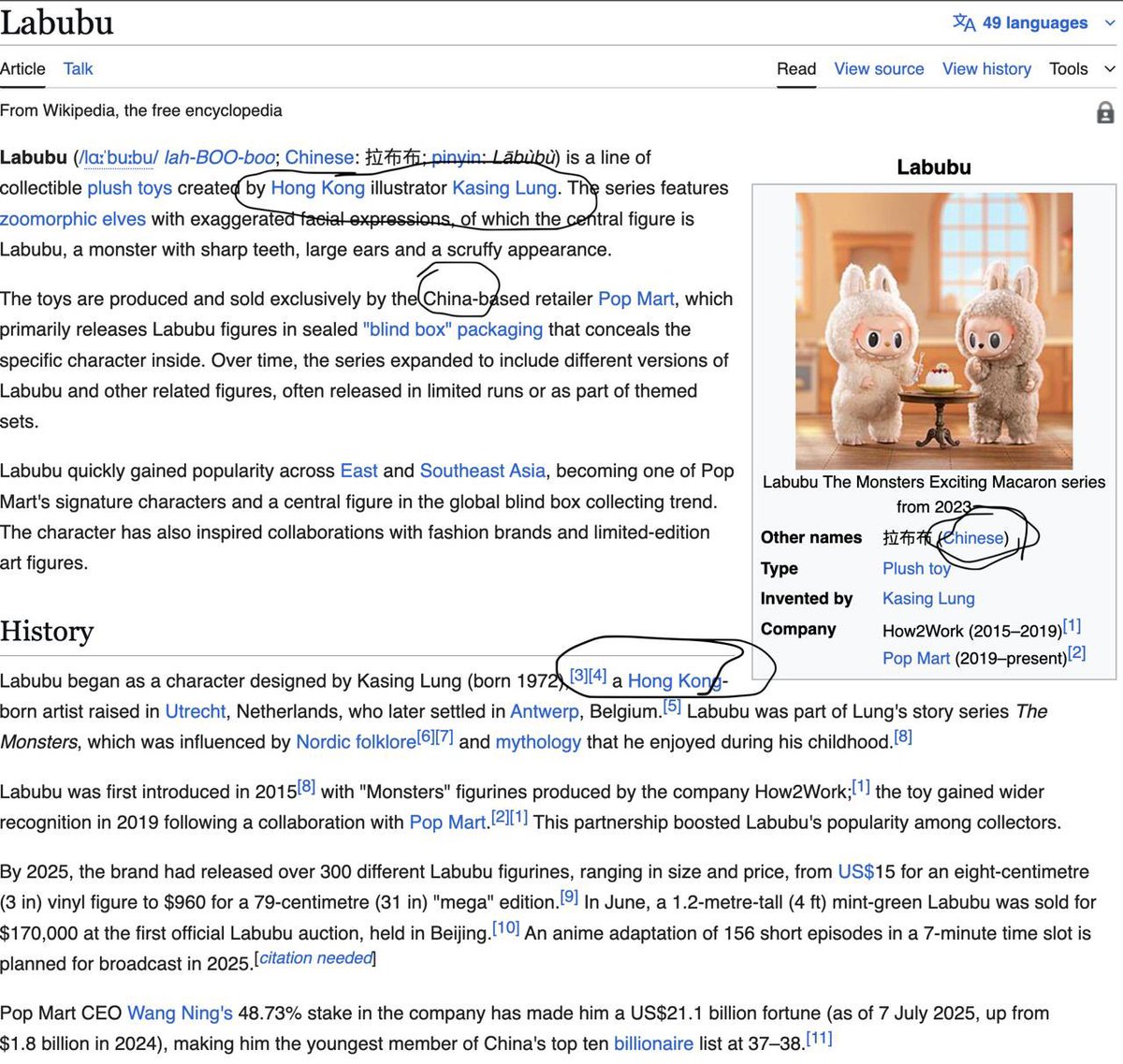
Task: Click the Hong Kong link in intro paragraph
Action: point(317,188)
